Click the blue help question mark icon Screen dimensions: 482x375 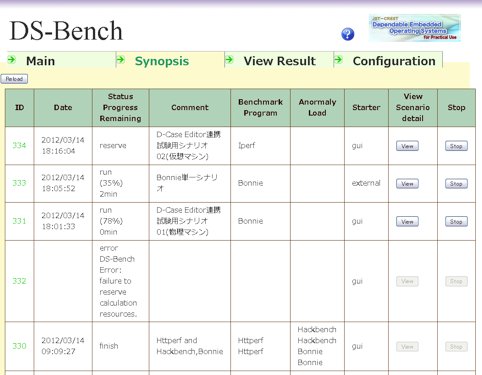point(348,34)
